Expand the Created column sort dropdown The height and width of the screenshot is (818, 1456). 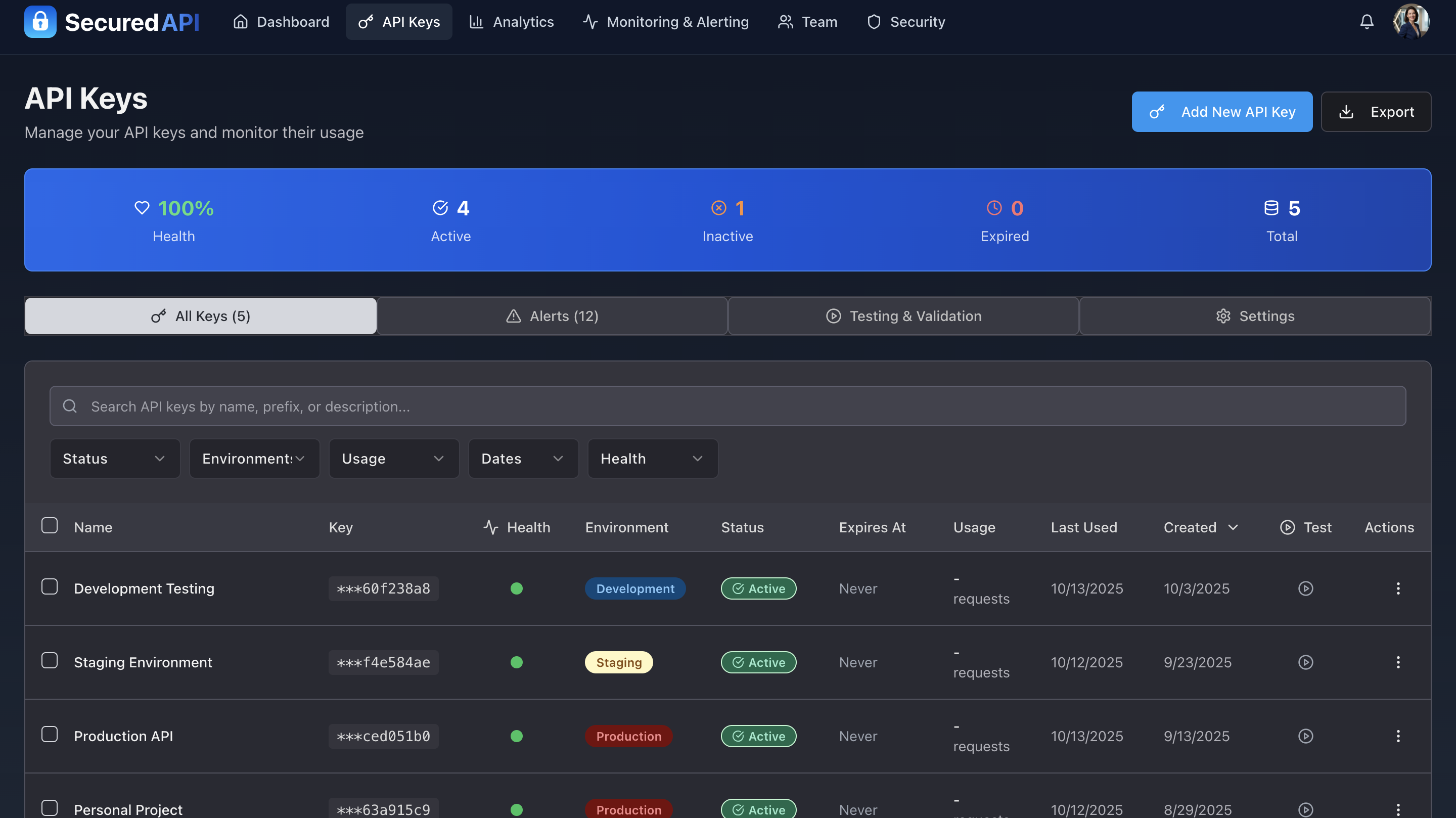[x=1234, y=527]
